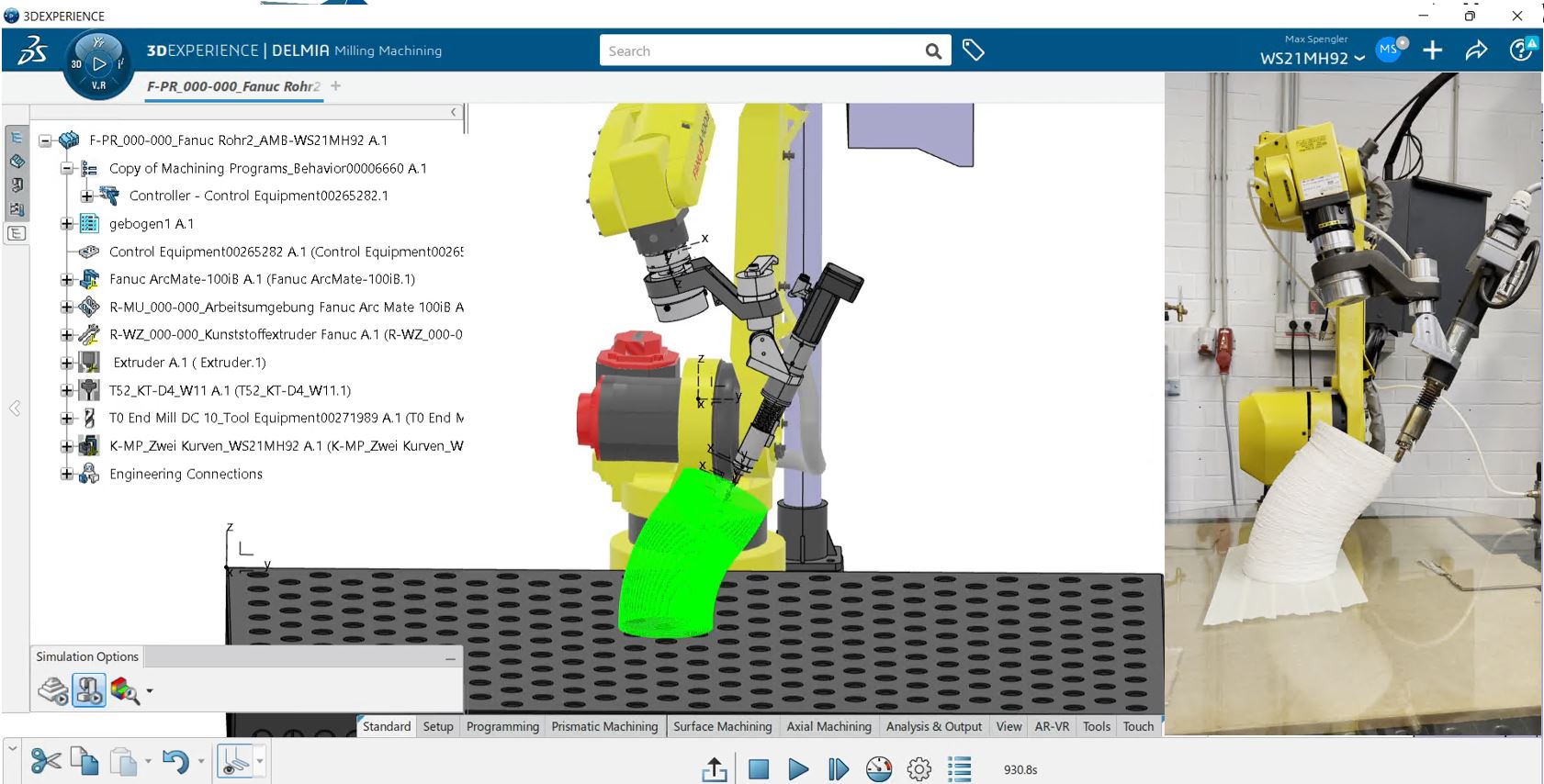Expand the R-MU_000-000_Arbeitsumgebung node
The width and height of the screenshot is (1544, 784).
coord(66,308)
